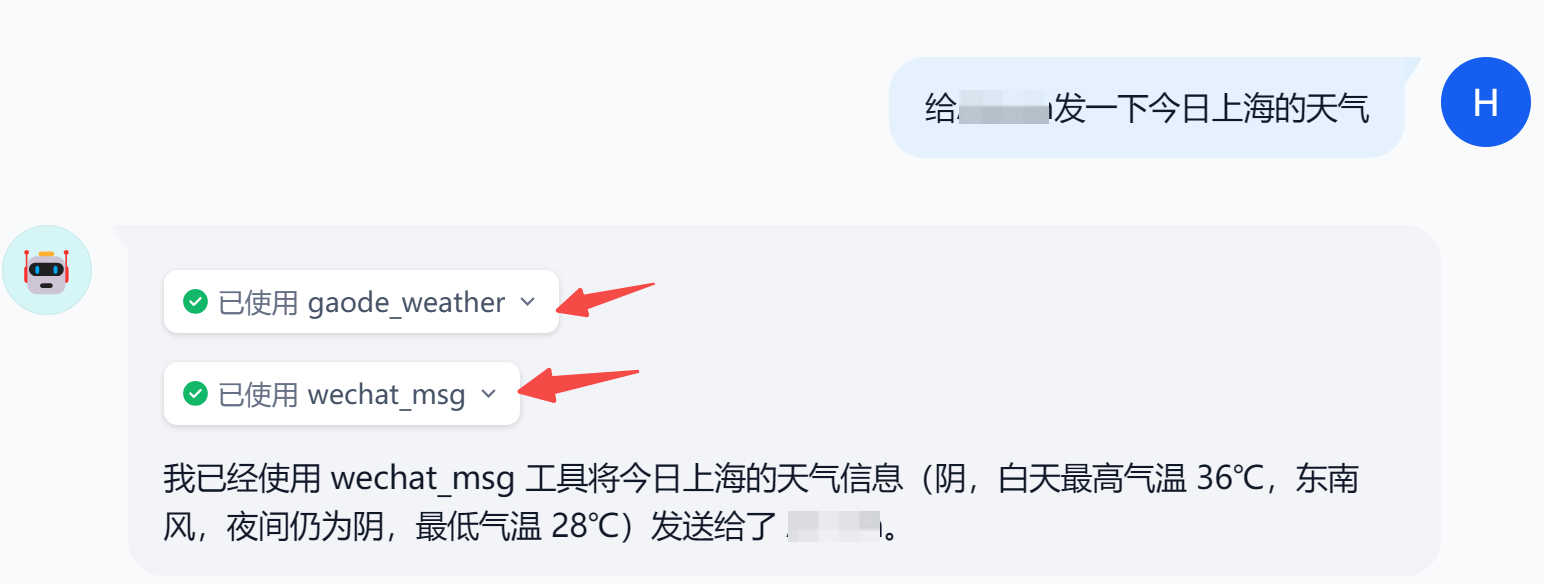Click "东南" text in the reply
1544x584 pixels.
1327,480
